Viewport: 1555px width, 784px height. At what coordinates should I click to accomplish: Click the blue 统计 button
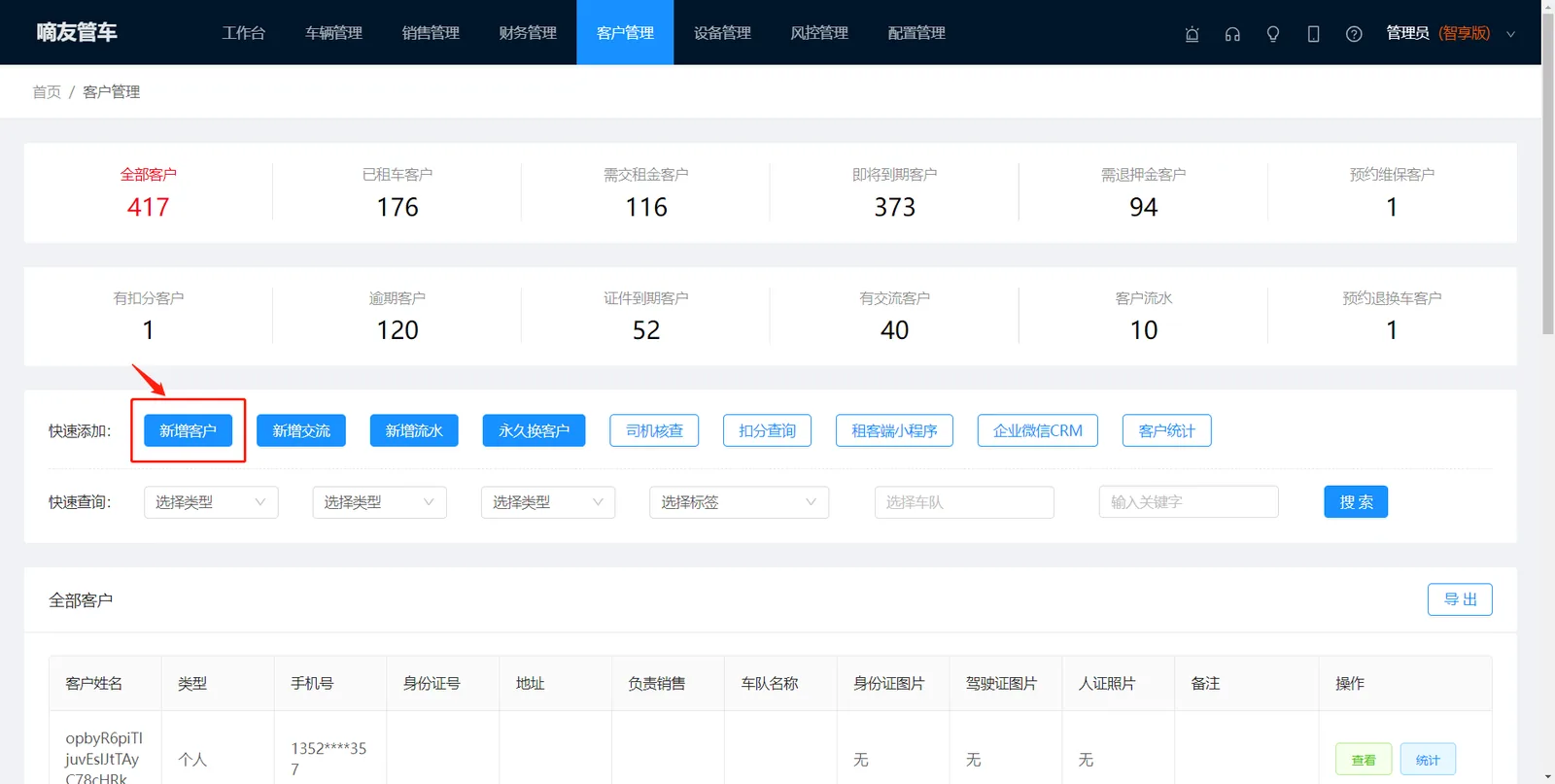tap(1428, 760)
